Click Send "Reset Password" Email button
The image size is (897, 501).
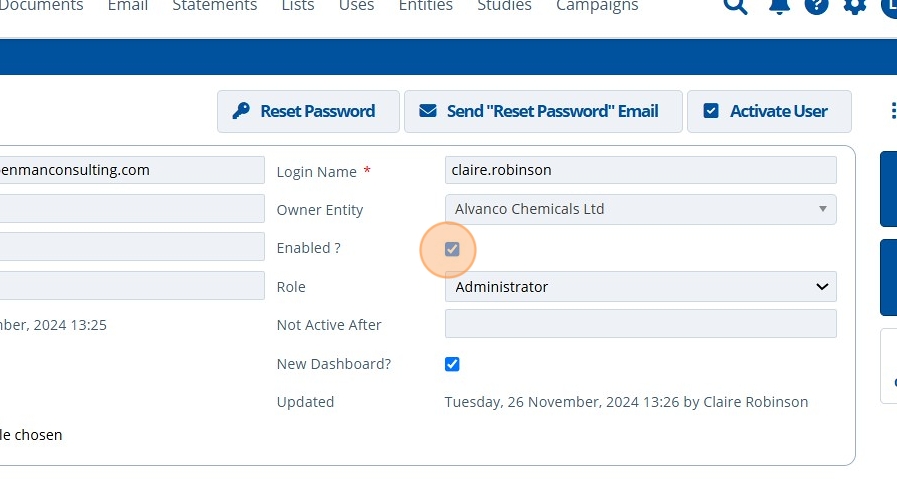[543, 111]
